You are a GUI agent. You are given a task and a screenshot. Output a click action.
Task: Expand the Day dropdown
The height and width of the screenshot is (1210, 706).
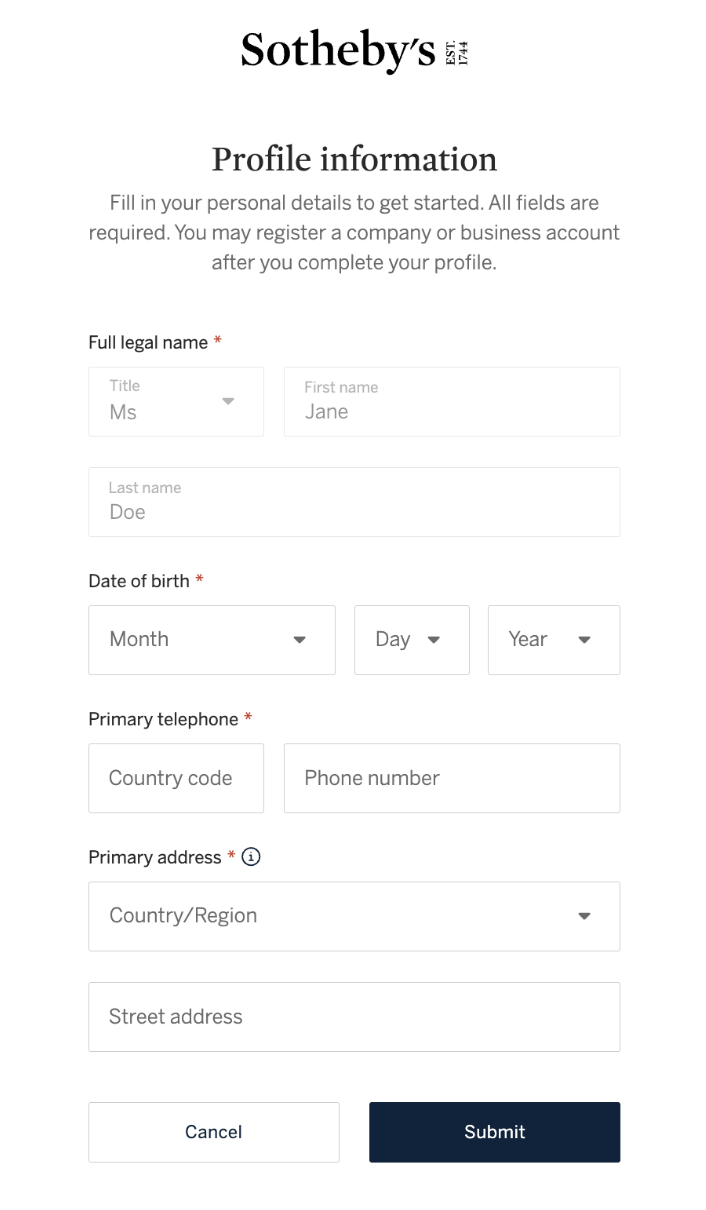click(x=411, y=640)
